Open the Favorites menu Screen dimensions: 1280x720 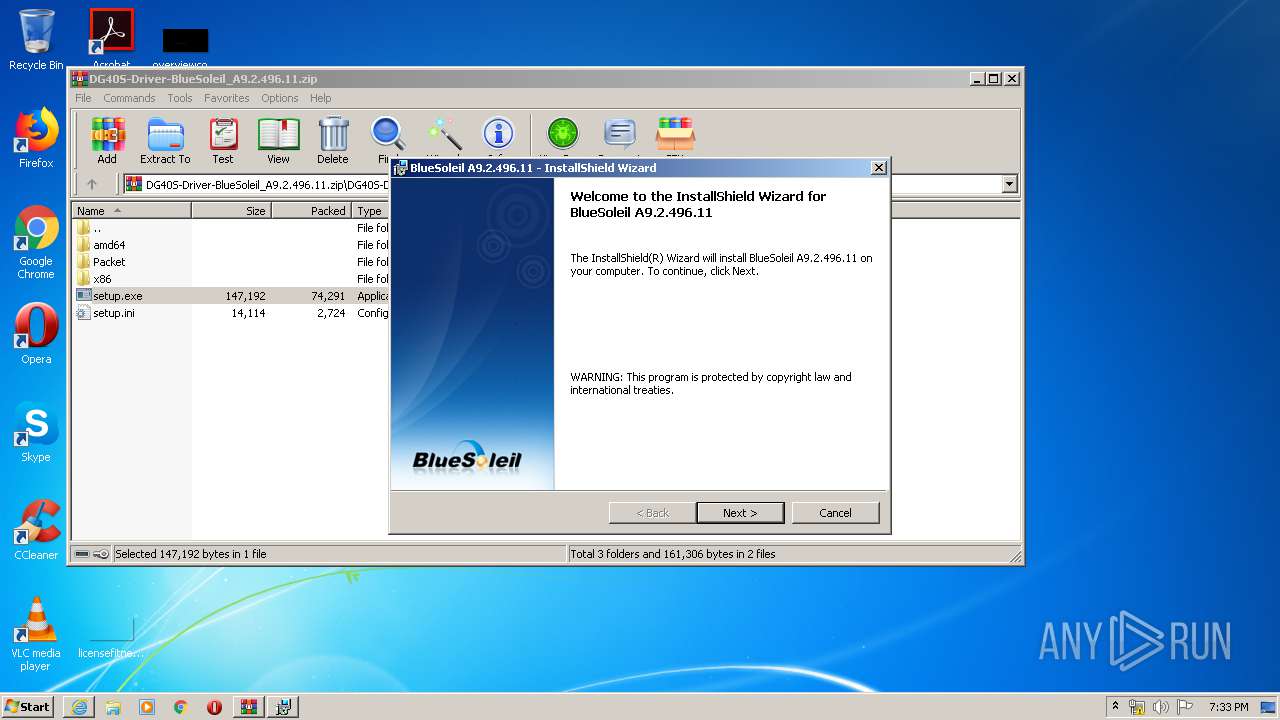pyautogui.click(x=227, y=98)
